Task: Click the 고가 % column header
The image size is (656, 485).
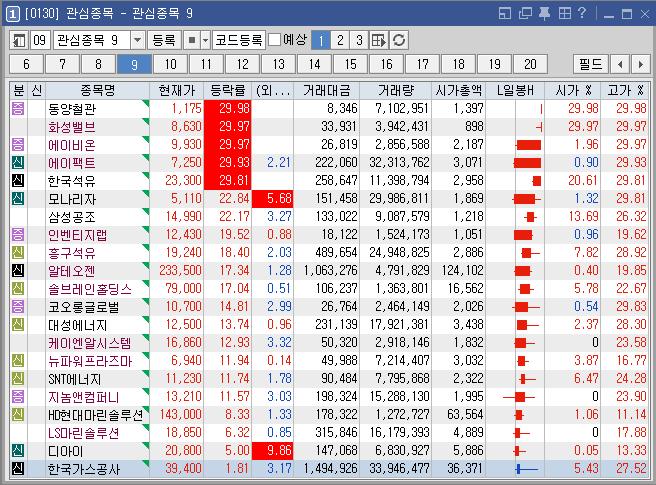Action: [x=625, y=90]
